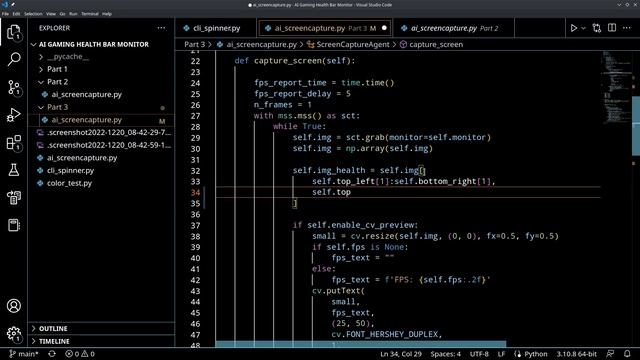Click the horizontal editor scrollbar

[360, 344]
